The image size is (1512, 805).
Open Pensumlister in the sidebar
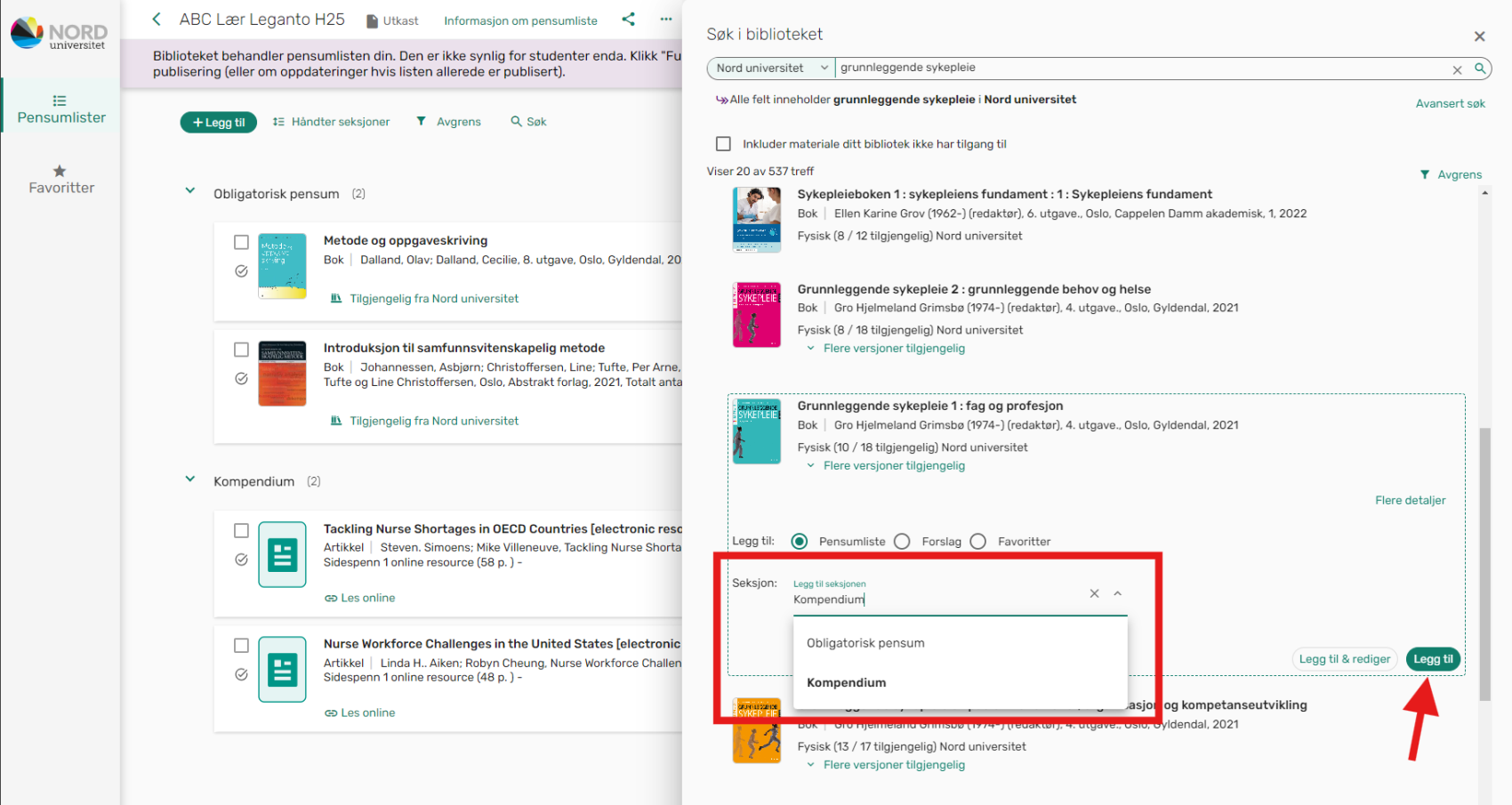point(60,109)
